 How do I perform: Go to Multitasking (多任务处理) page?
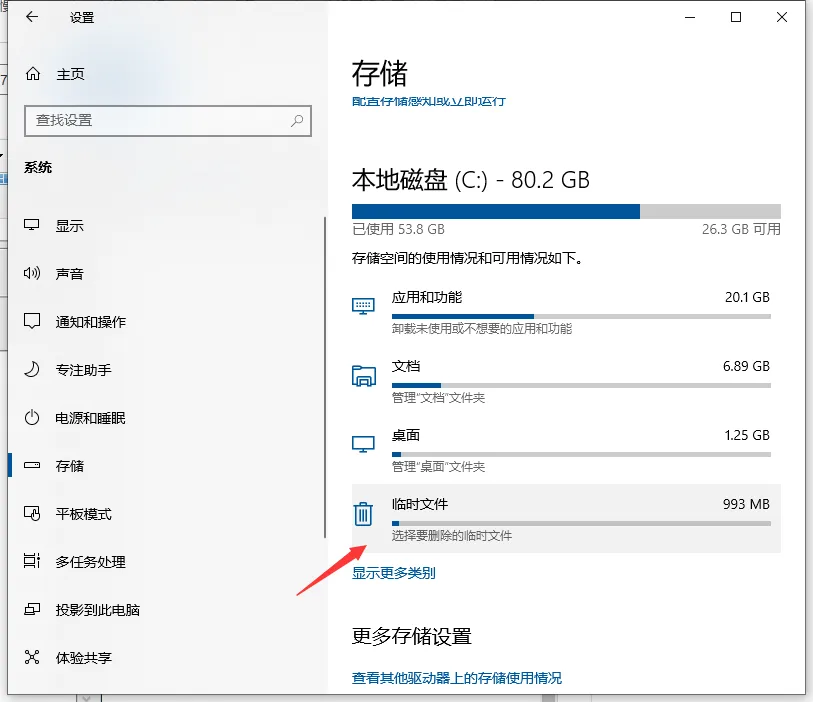pos(90,562)
